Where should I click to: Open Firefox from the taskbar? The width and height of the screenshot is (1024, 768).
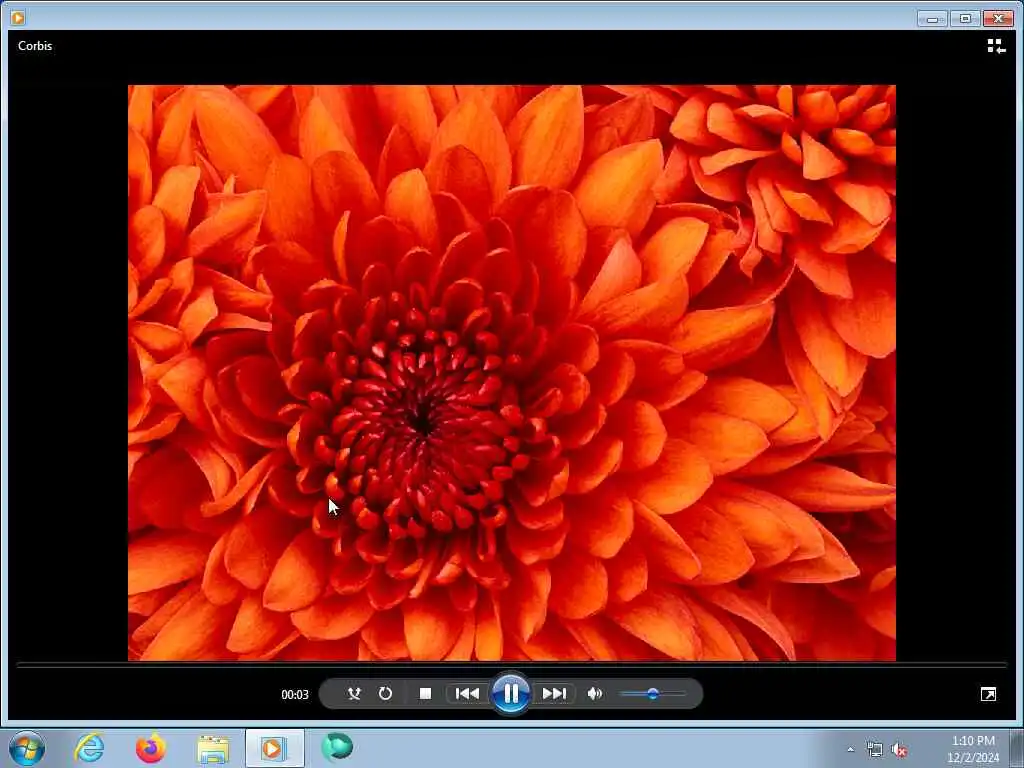tap(151, 748)
